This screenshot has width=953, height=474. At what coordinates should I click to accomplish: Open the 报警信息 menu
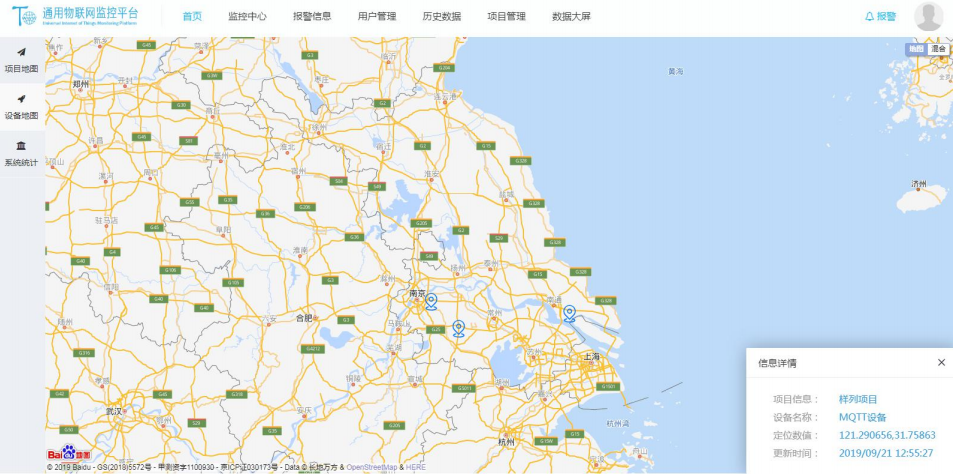[312, 17]
